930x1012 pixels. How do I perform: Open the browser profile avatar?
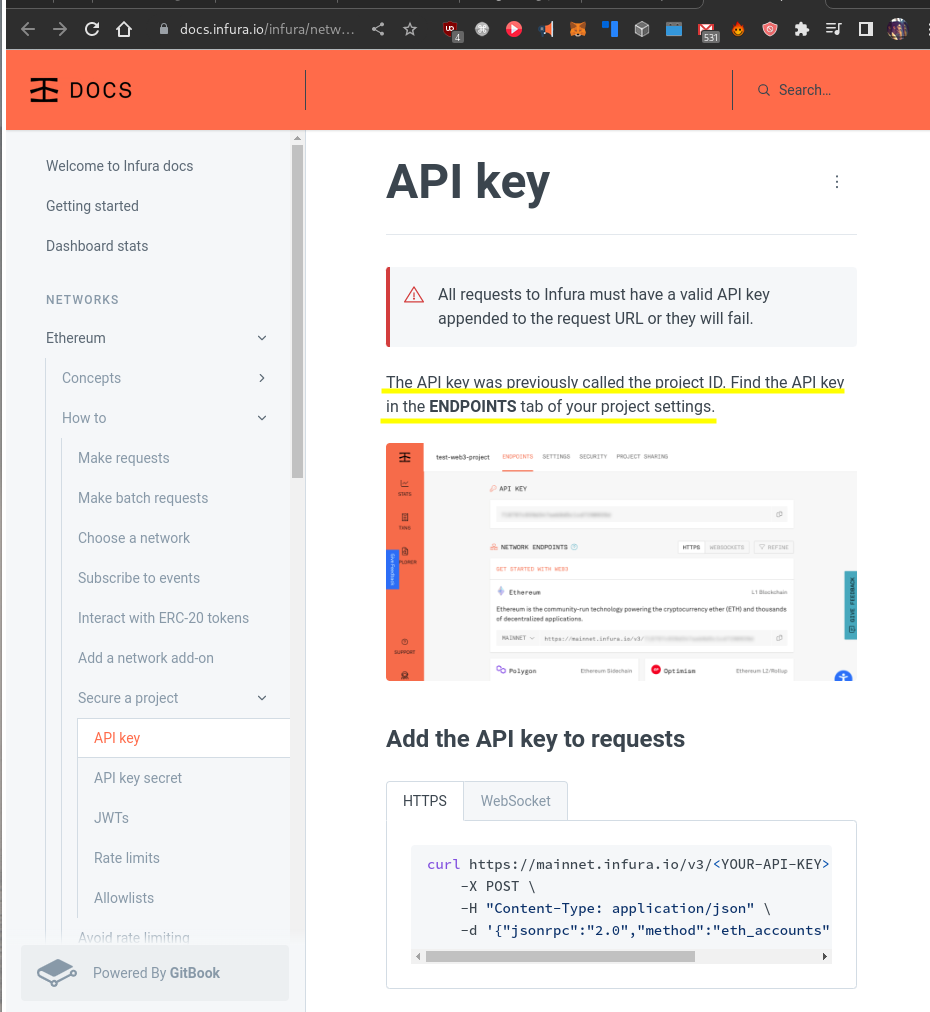coord(897,29)
